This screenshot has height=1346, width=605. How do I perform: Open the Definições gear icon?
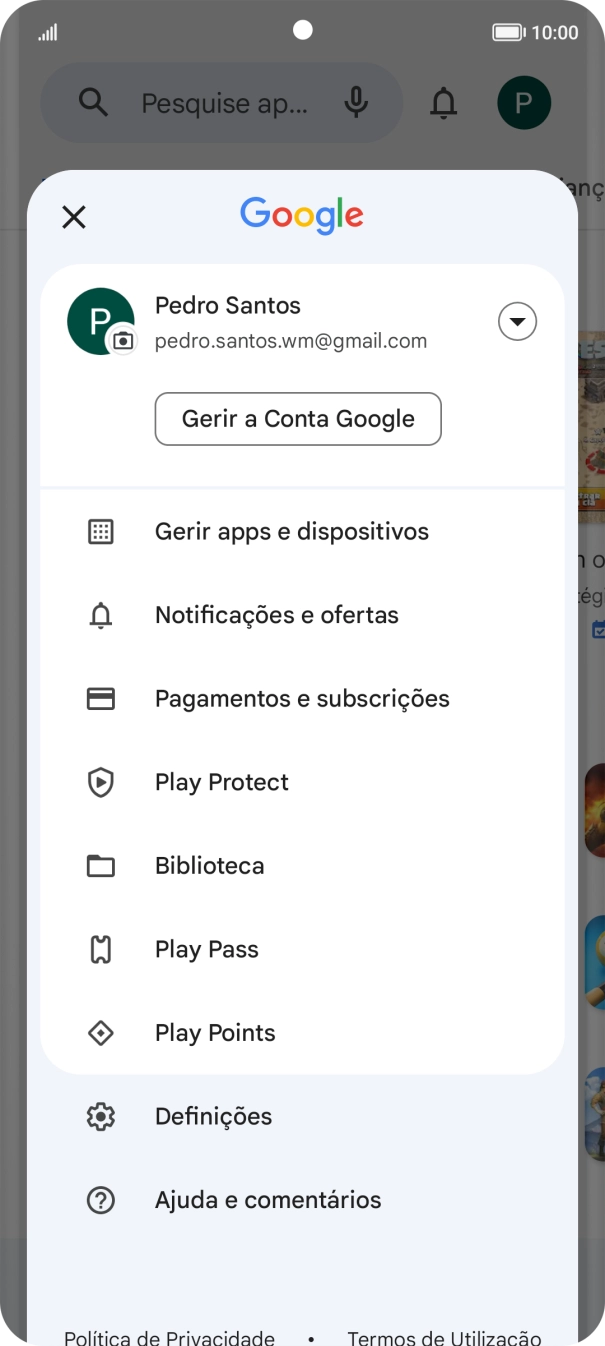click(x=101, y=1117)
